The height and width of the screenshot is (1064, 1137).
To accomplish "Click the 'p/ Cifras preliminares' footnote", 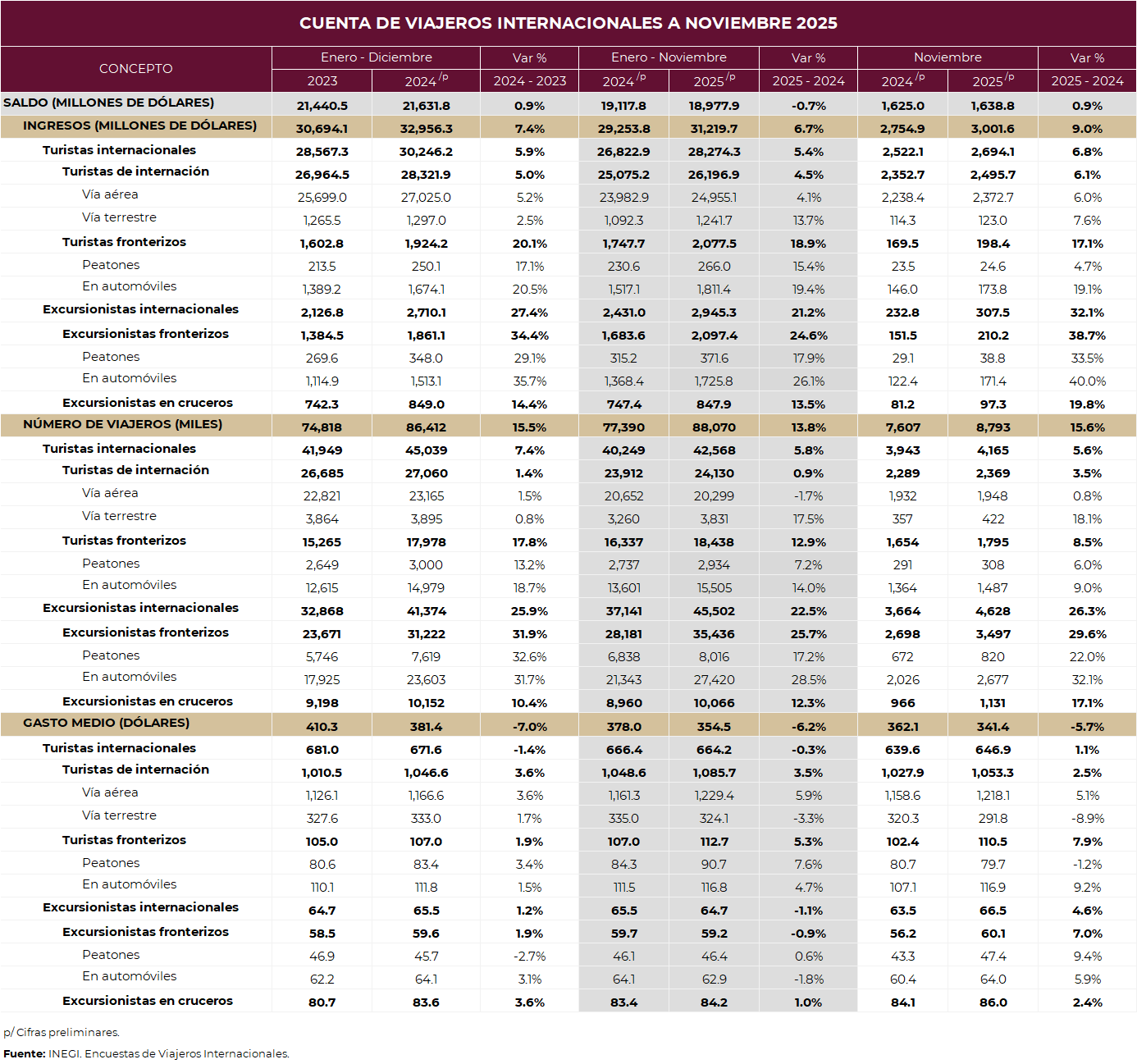I will [x=62, y=1033].
